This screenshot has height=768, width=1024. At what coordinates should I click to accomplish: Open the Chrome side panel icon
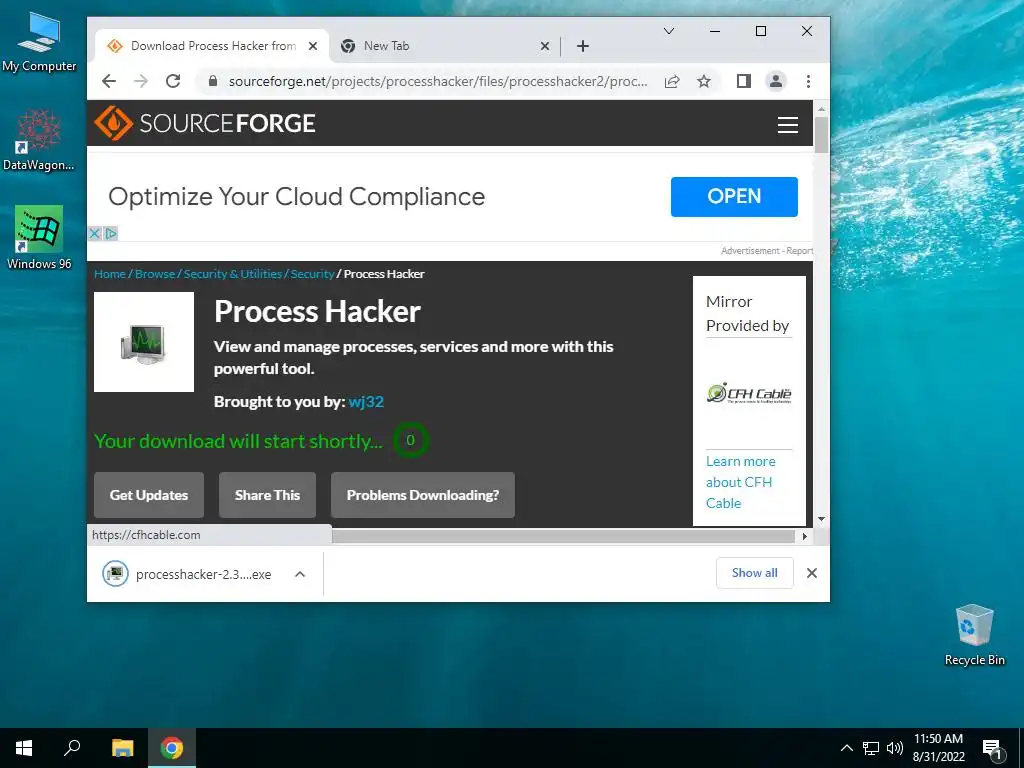[x=744, y=81]
